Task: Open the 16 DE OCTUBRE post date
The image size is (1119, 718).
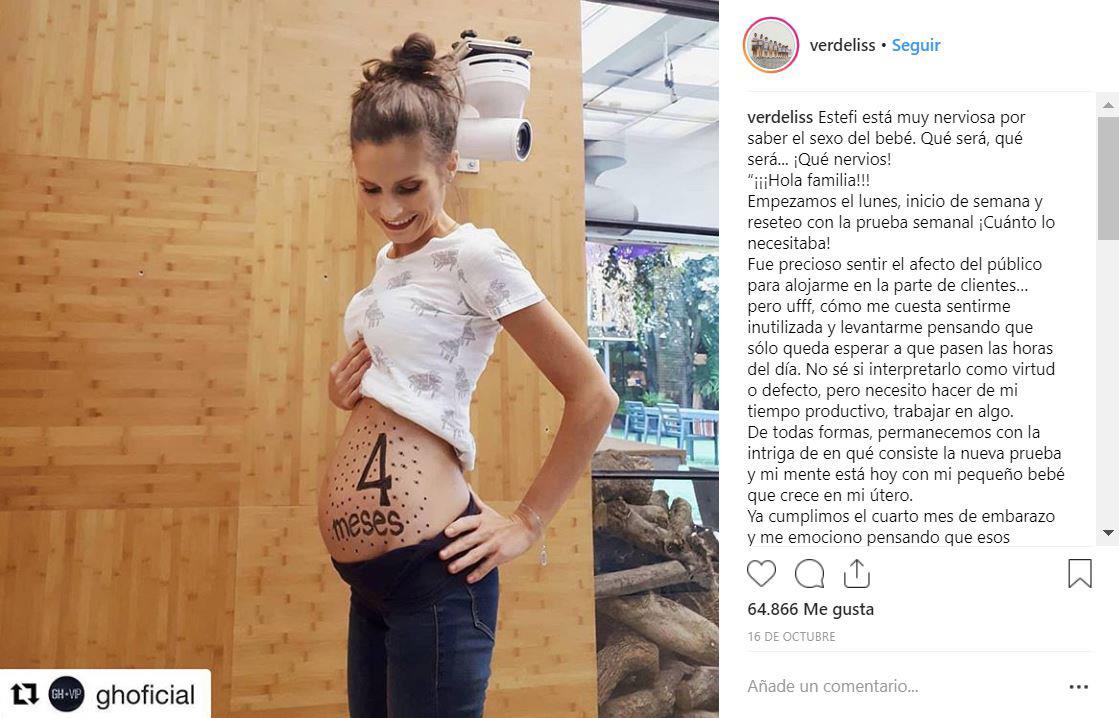Action: coord(791,636)
